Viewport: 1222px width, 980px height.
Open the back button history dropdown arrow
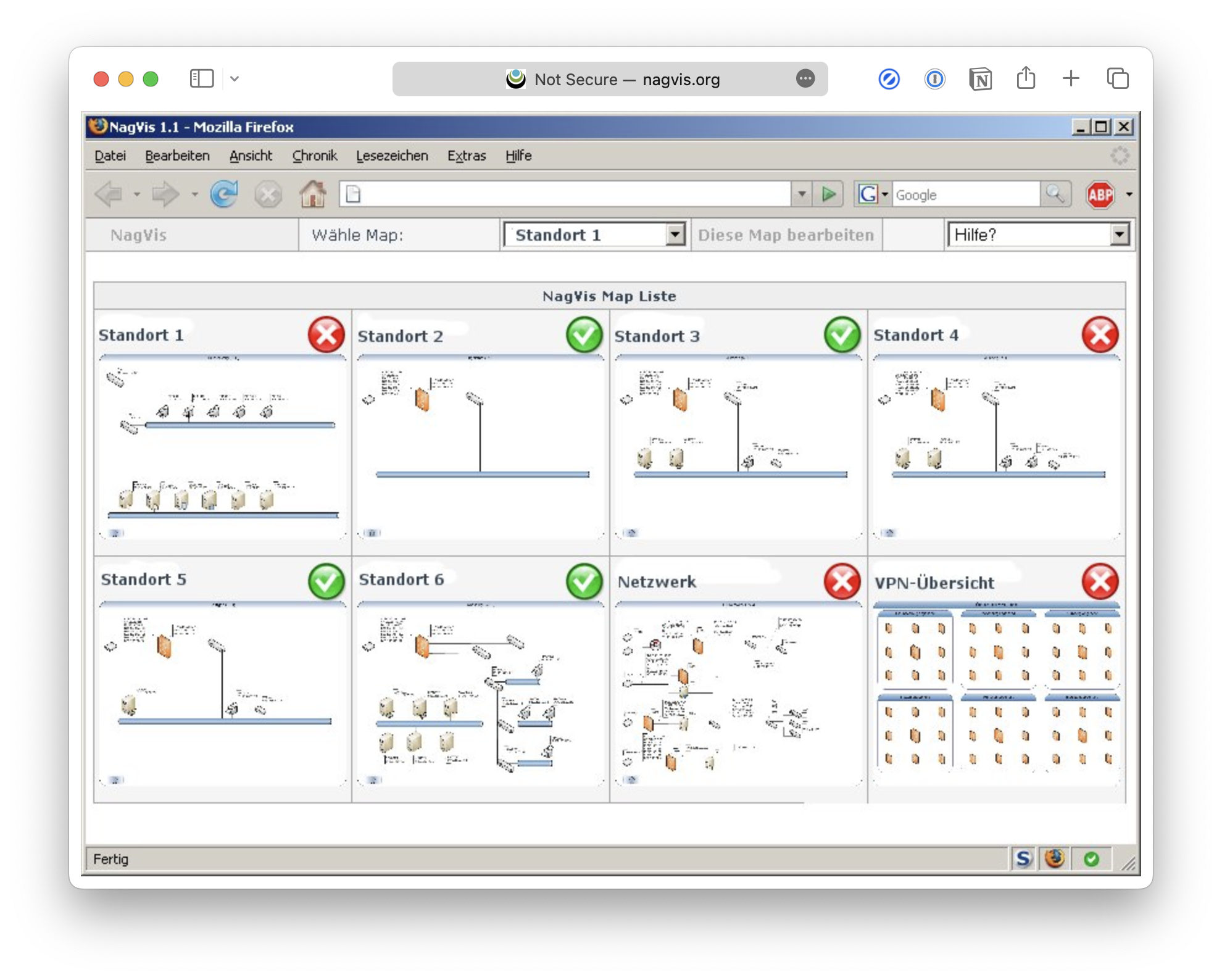[x=136, y=194]
